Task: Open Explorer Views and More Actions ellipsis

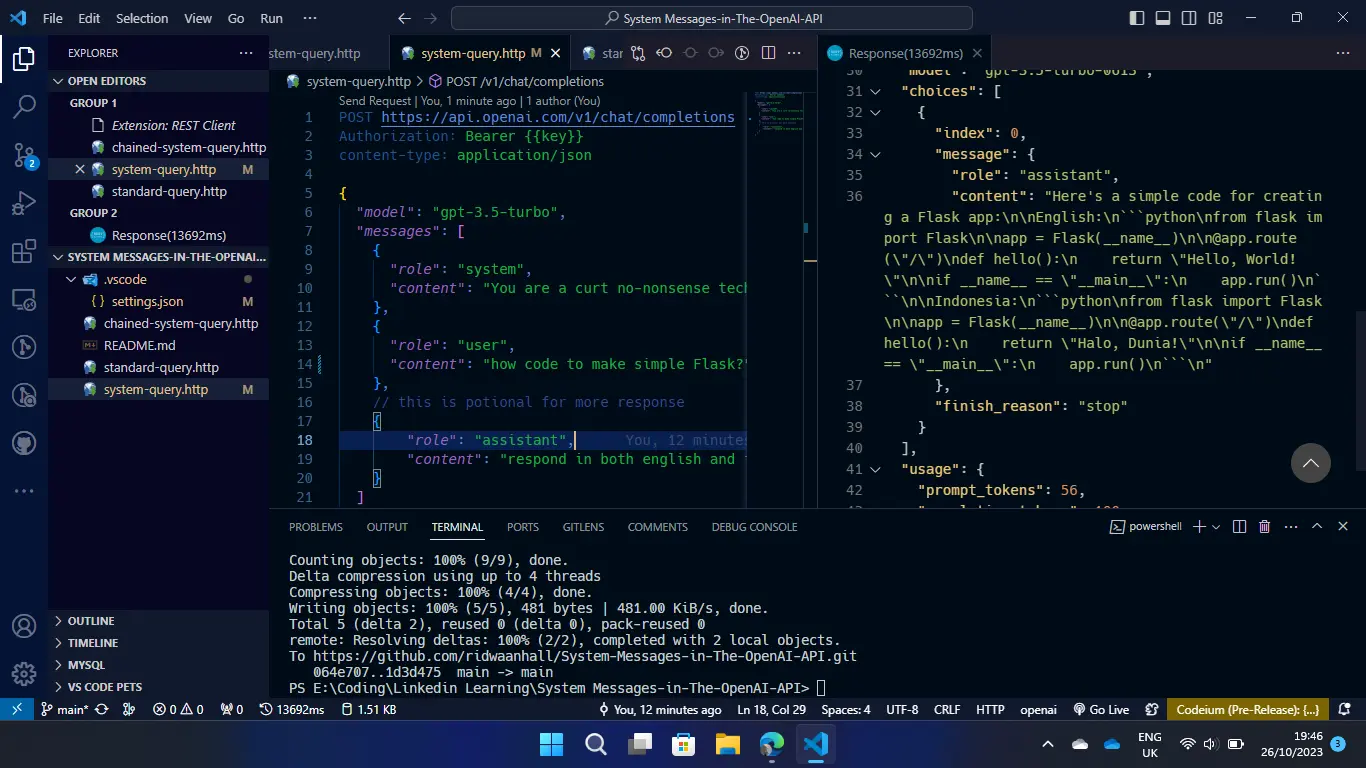Action: point(246,53)
